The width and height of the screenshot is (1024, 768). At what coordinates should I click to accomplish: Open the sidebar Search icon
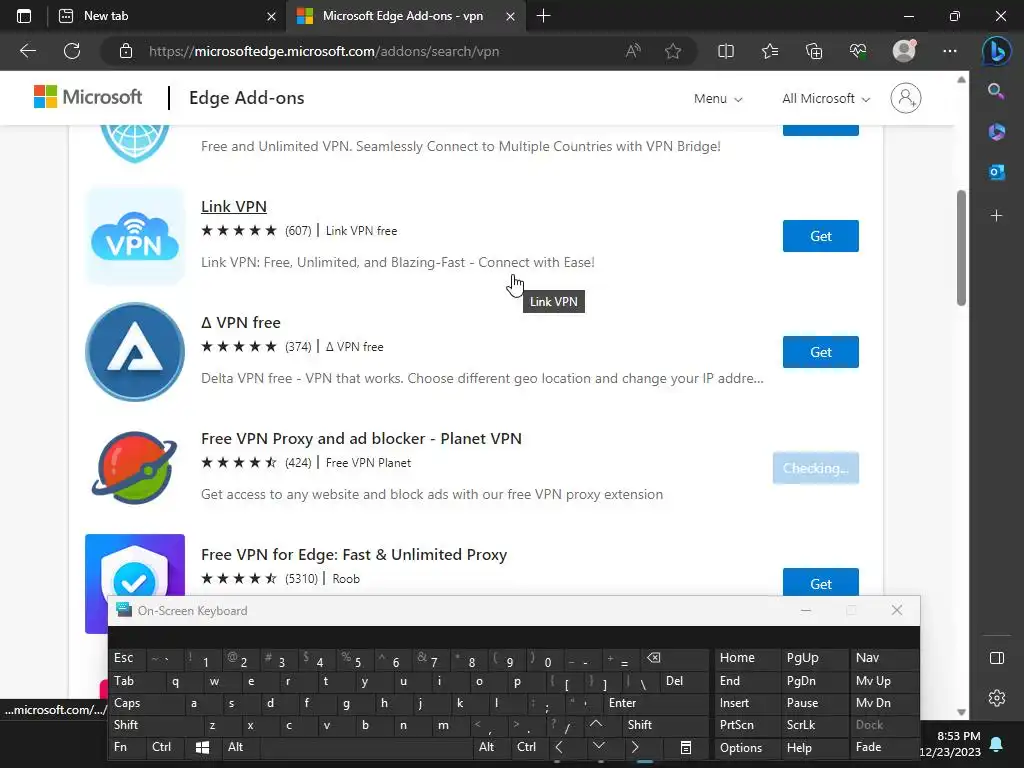[x=996, y=91]
